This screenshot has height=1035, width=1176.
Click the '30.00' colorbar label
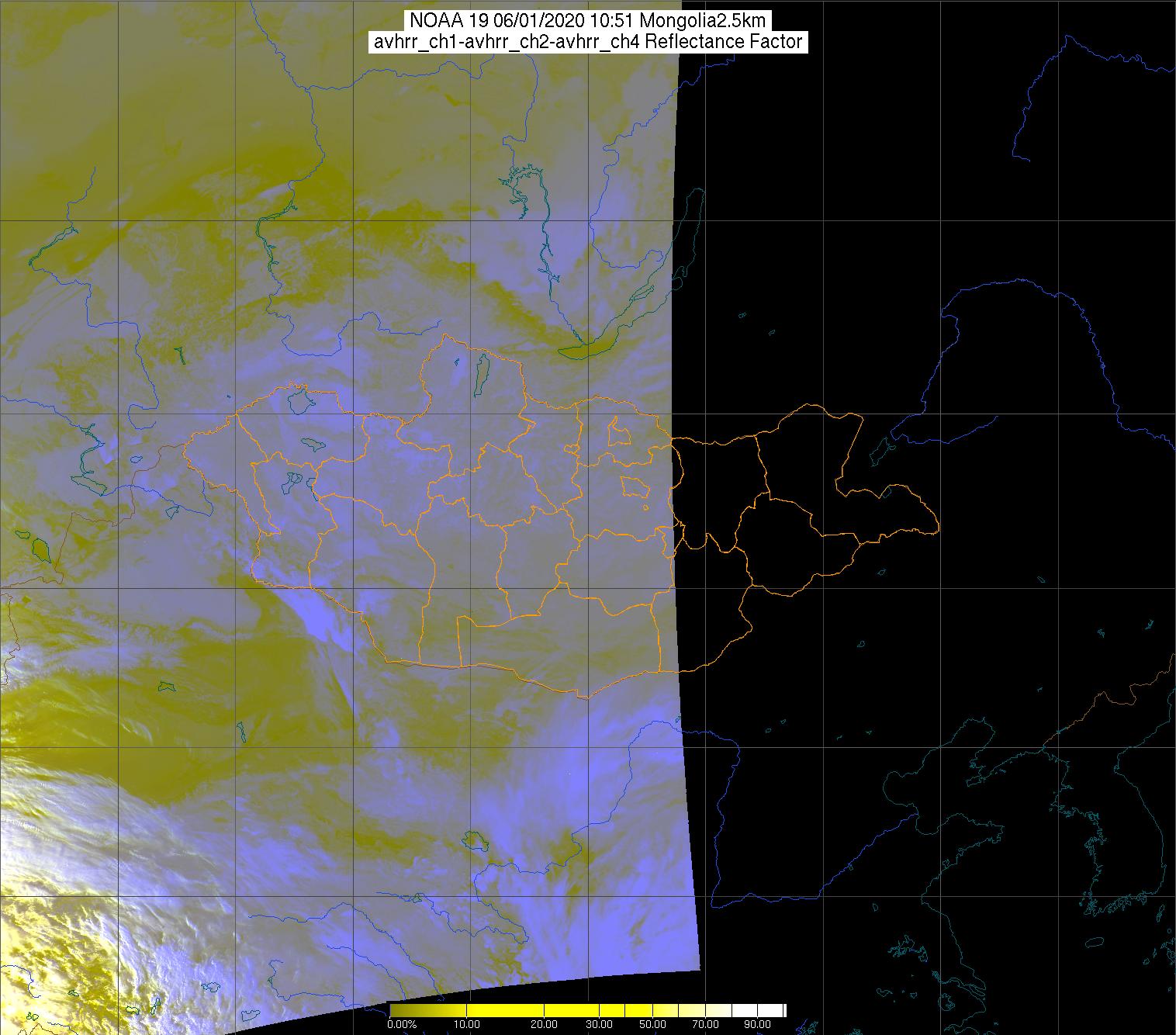(x=599, y=1024)
